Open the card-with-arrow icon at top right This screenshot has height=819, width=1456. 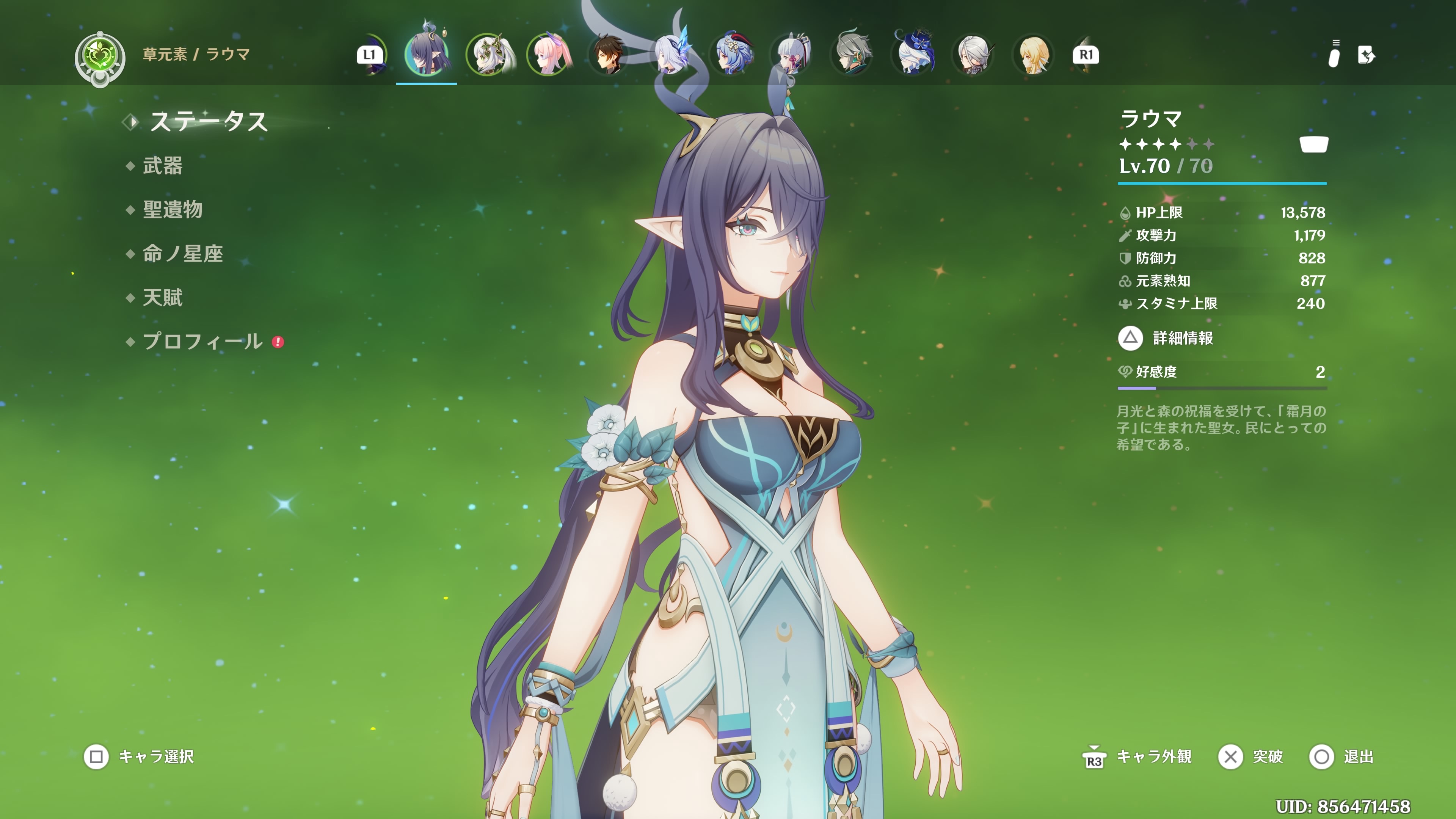click(x=1366, y=55)
